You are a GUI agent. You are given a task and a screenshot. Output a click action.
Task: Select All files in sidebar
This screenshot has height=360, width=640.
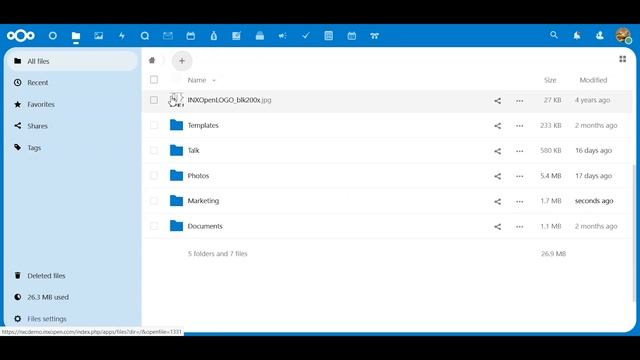point(73,61)
